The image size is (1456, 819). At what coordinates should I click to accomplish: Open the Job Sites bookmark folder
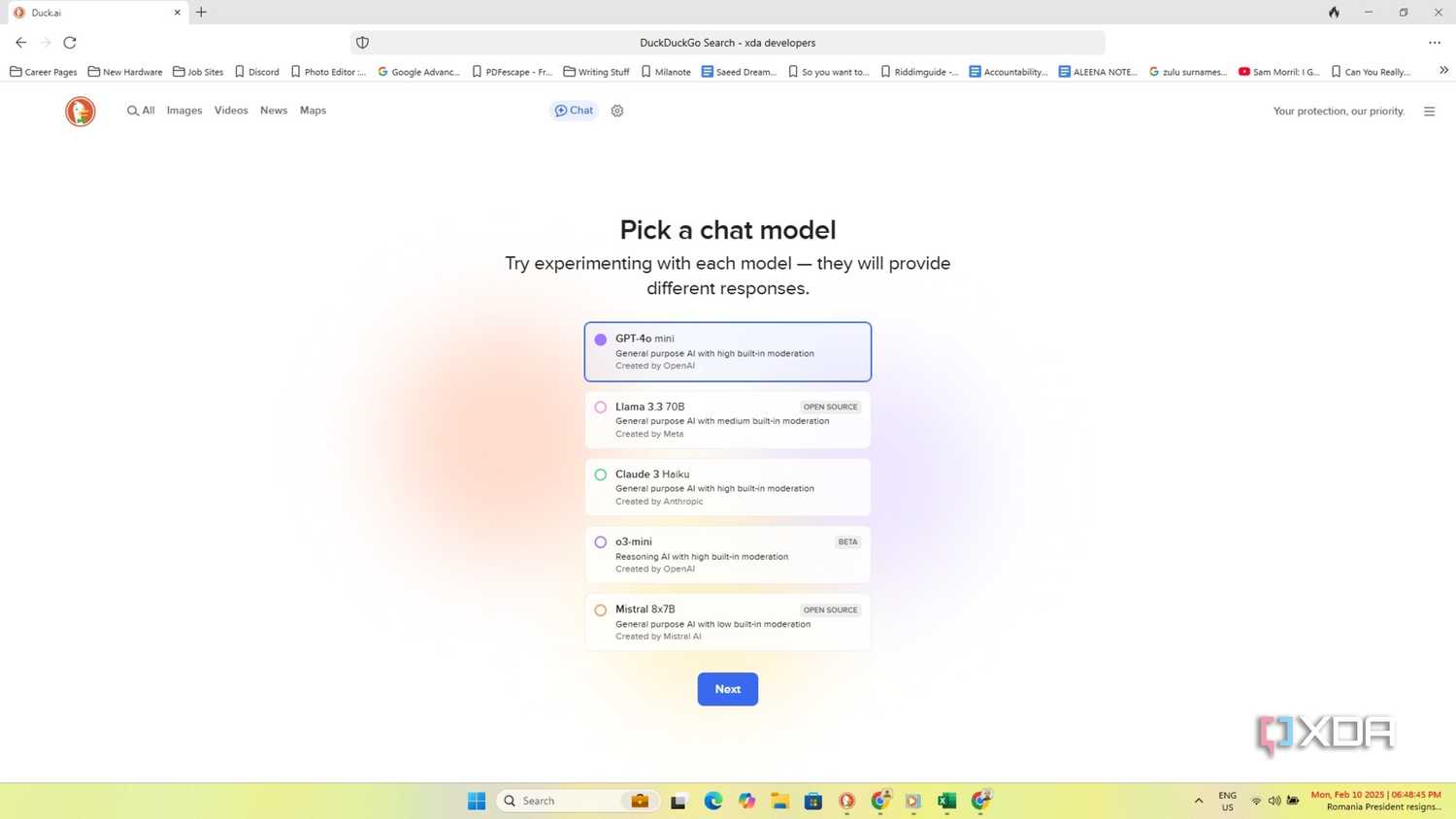[198, 72]
